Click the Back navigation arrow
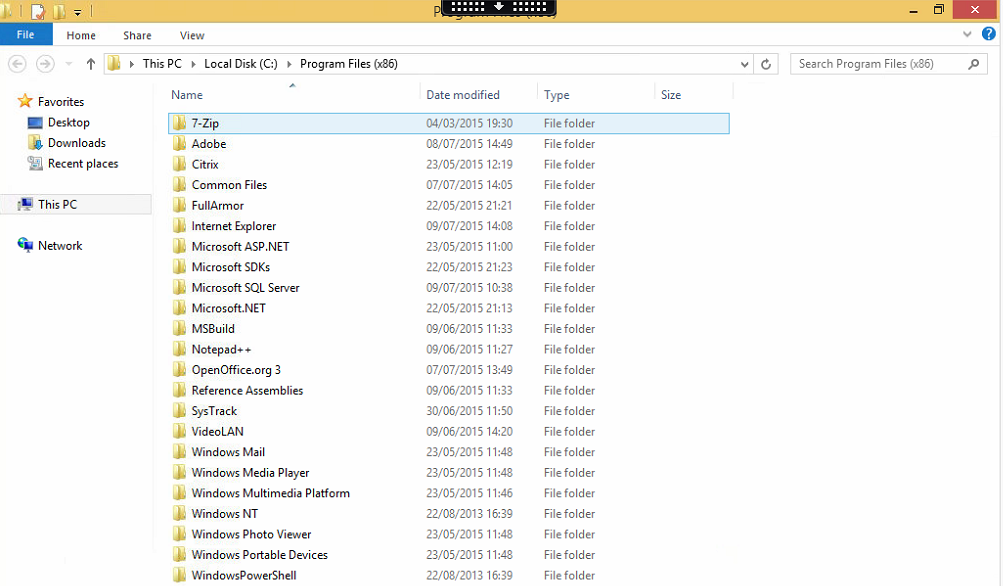 point(17,64)
